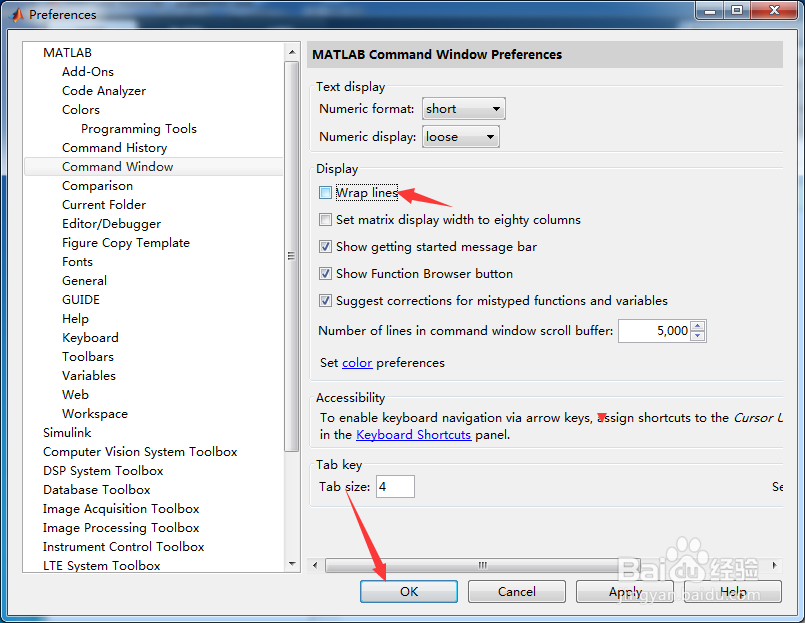This screenshot has width=805, height=623.
Task: Open the Numeric format dropdown
Action: tap(464, 109)
